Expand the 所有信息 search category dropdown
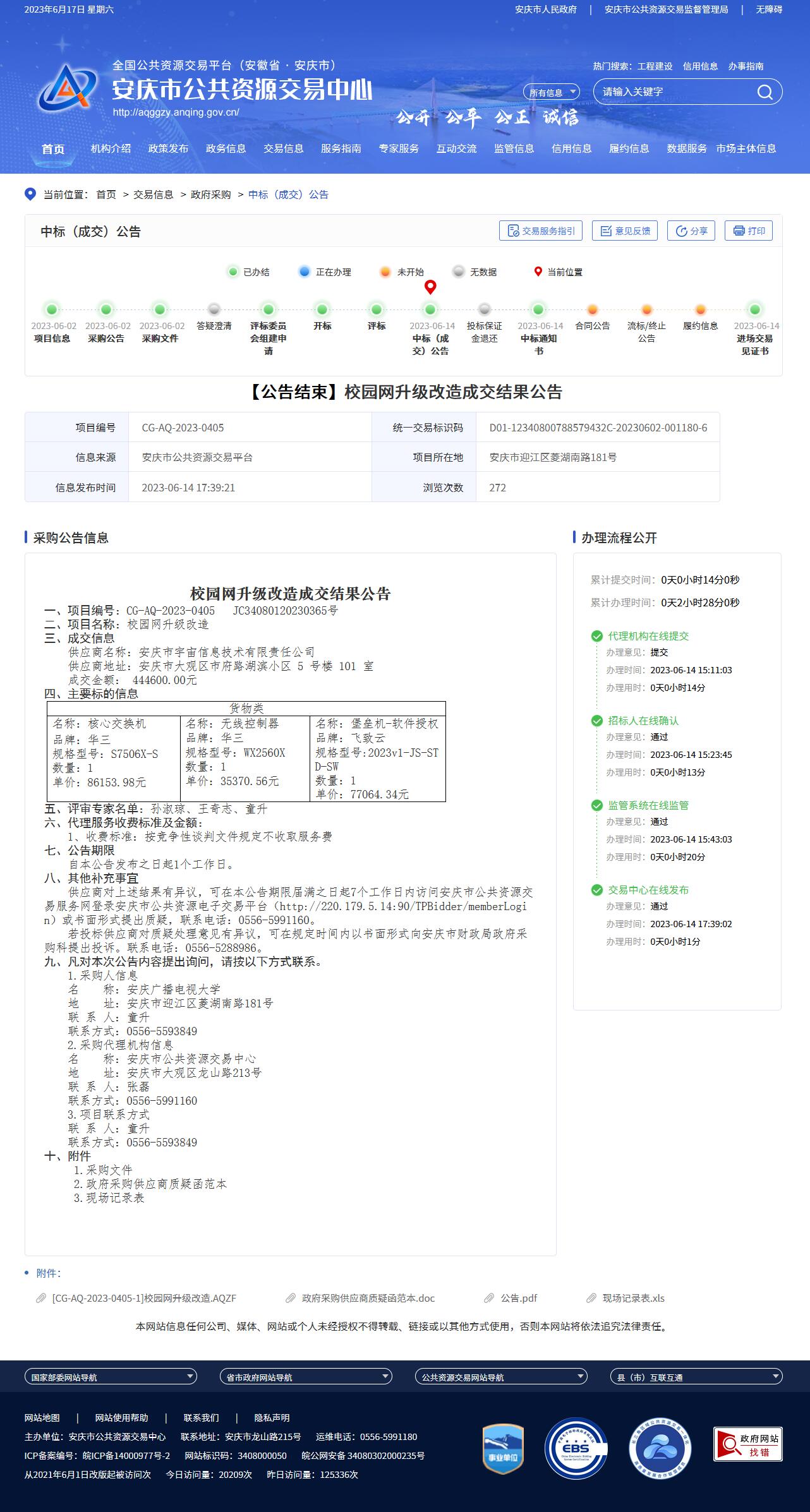 click(552, 92)
